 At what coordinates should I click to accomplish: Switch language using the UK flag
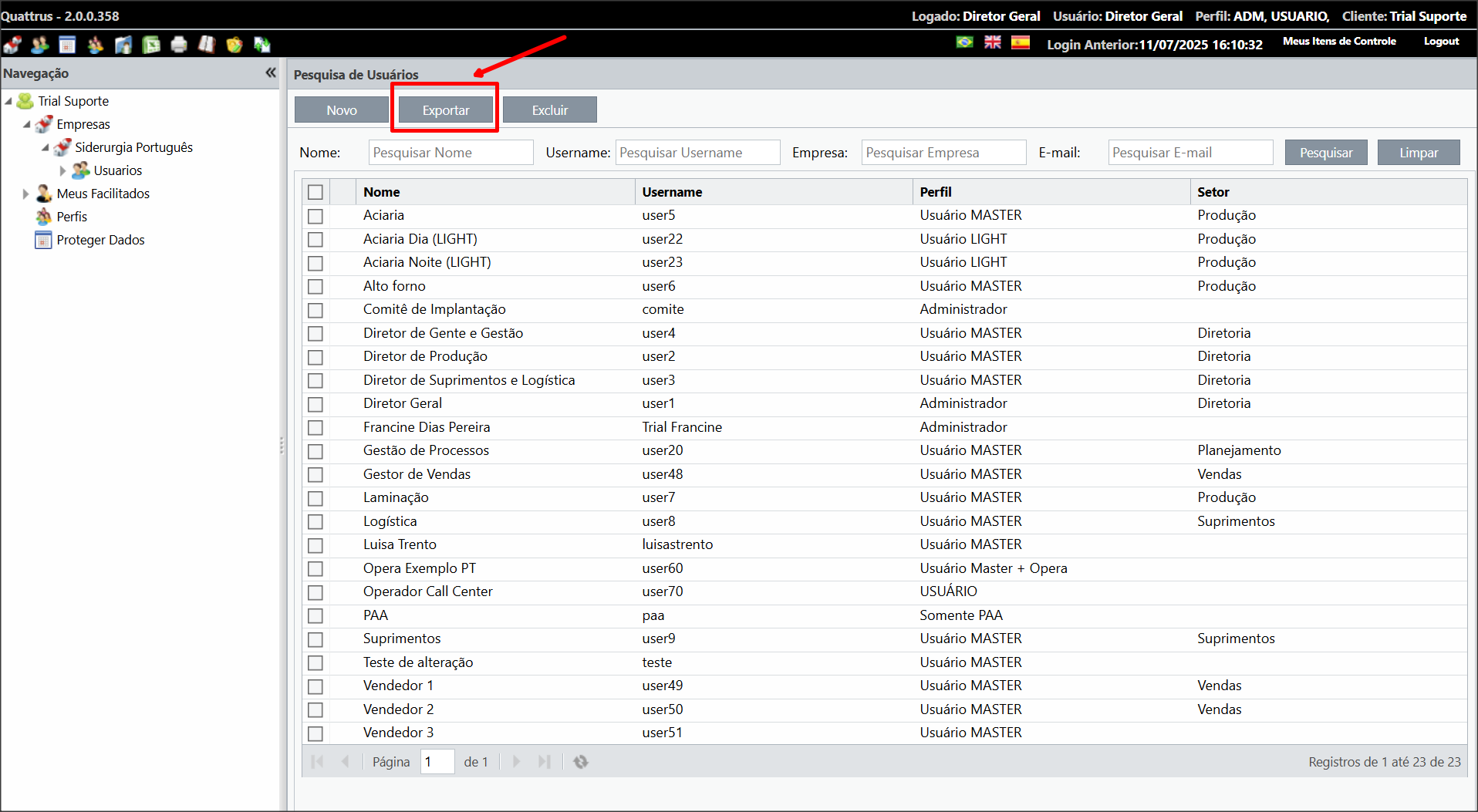tap(992, 42)
